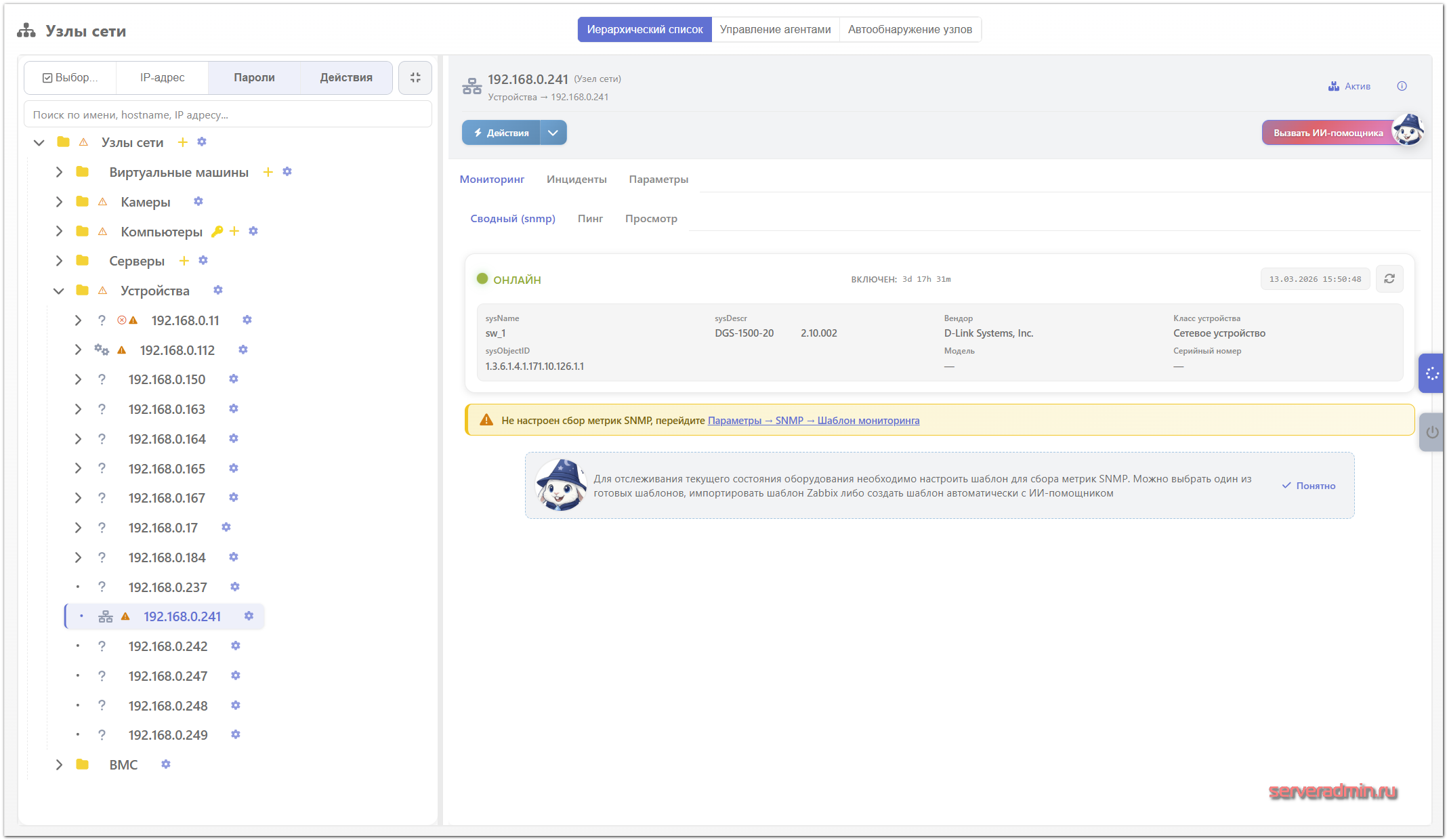Open the Управление агентами tab
The image size is (1447, 840).
pos(775,30)
